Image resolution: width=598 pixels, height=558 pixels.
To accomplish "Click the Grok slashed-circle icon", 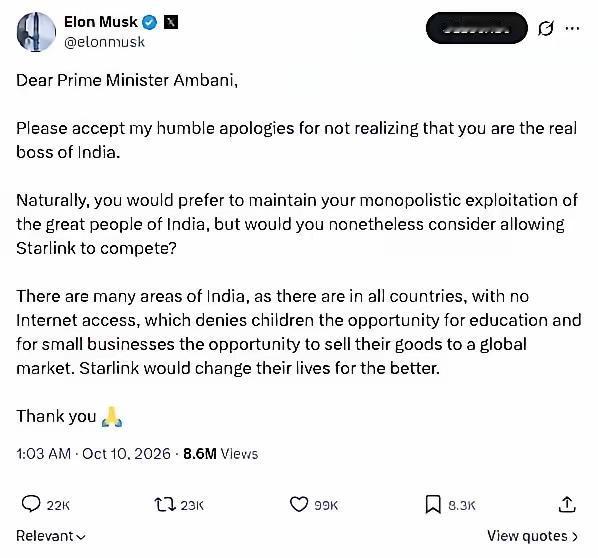I will 545,28.
